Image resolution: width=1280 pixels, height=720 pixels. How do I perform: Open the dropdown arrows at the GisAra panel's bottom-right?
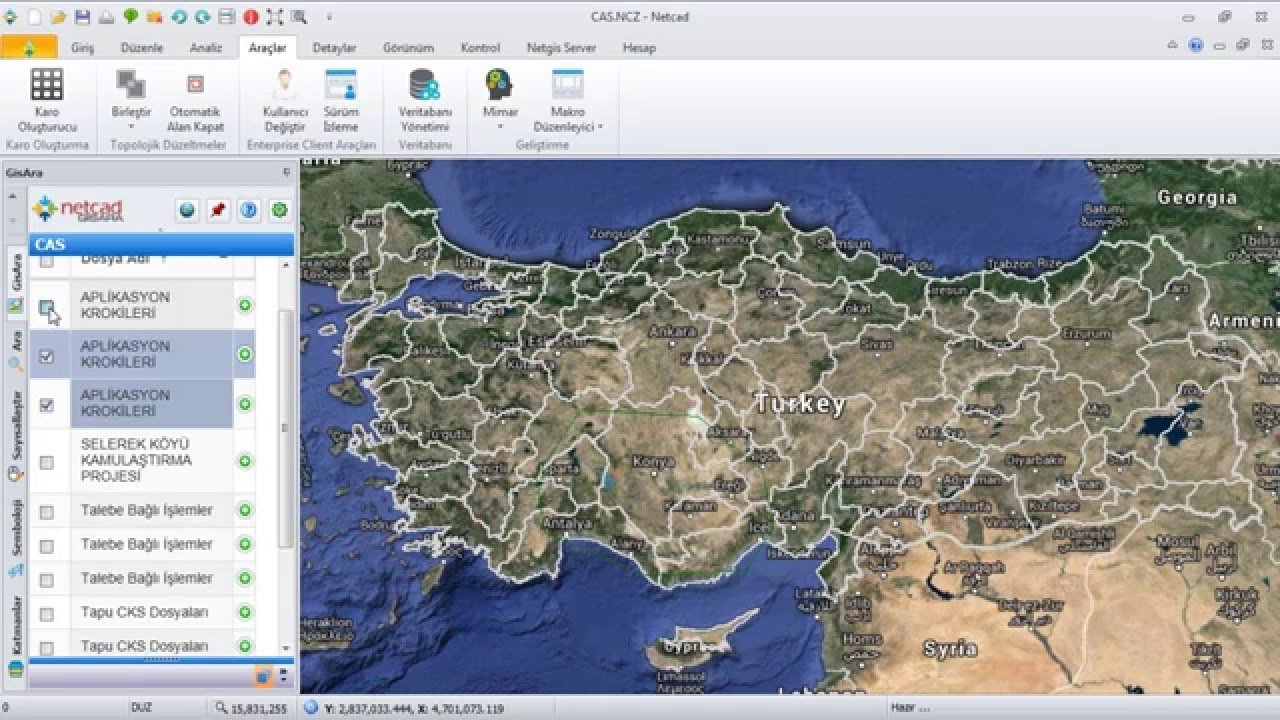click(x=283, y=676)
